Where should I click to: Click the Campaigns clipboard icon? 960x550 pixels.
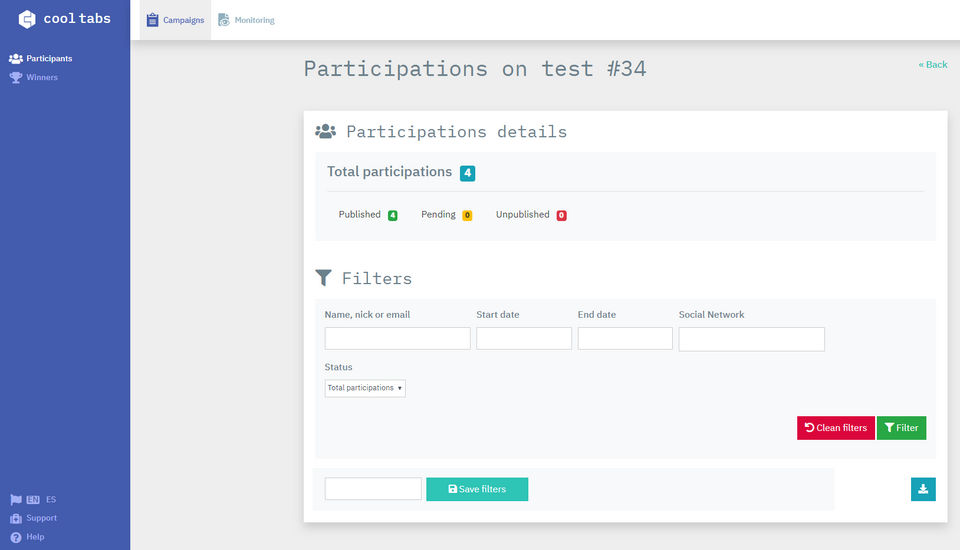(152, 20)
